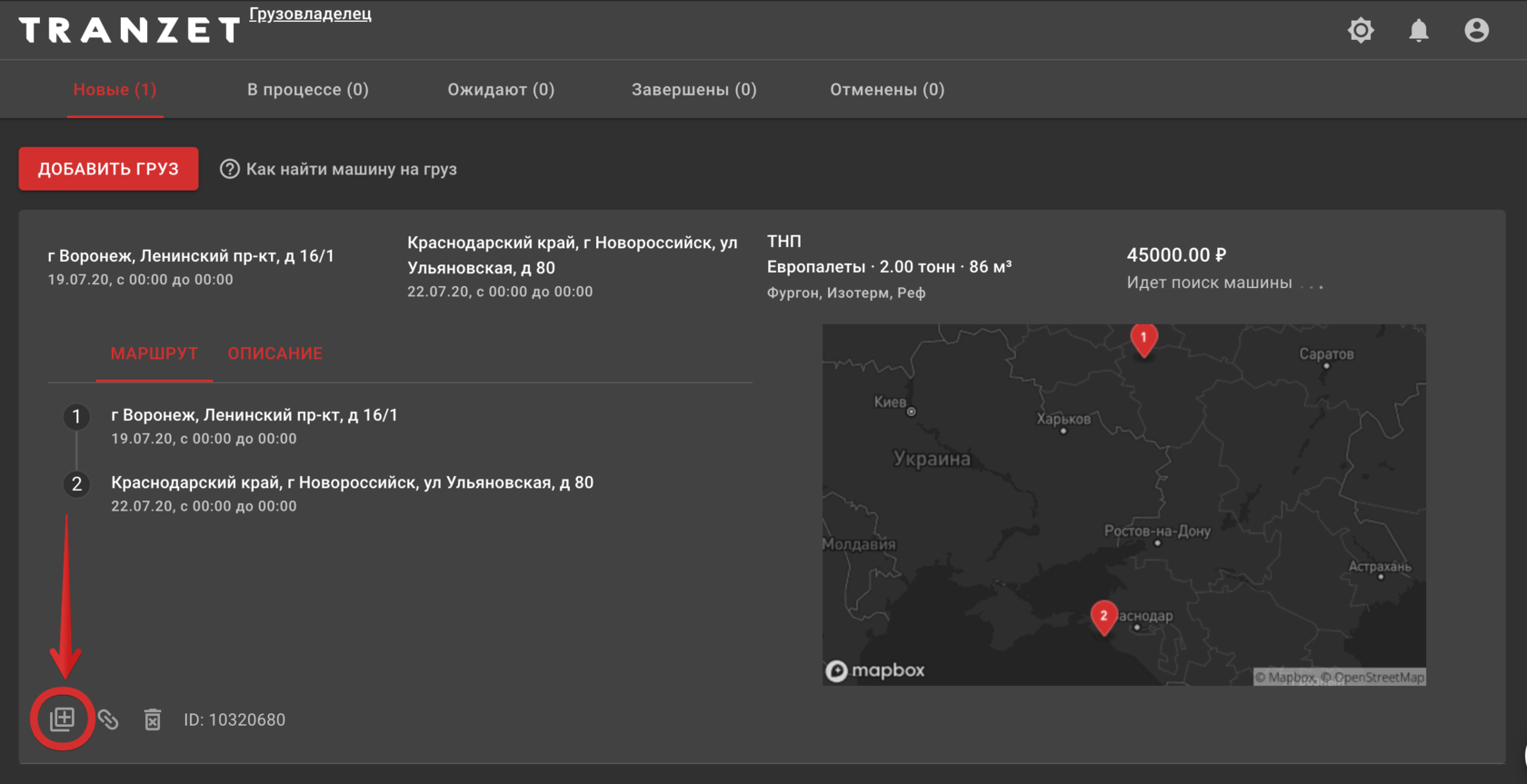Open the Как найти машину на груз help link
Screen dimensions: 1527x784
(352, 169)
